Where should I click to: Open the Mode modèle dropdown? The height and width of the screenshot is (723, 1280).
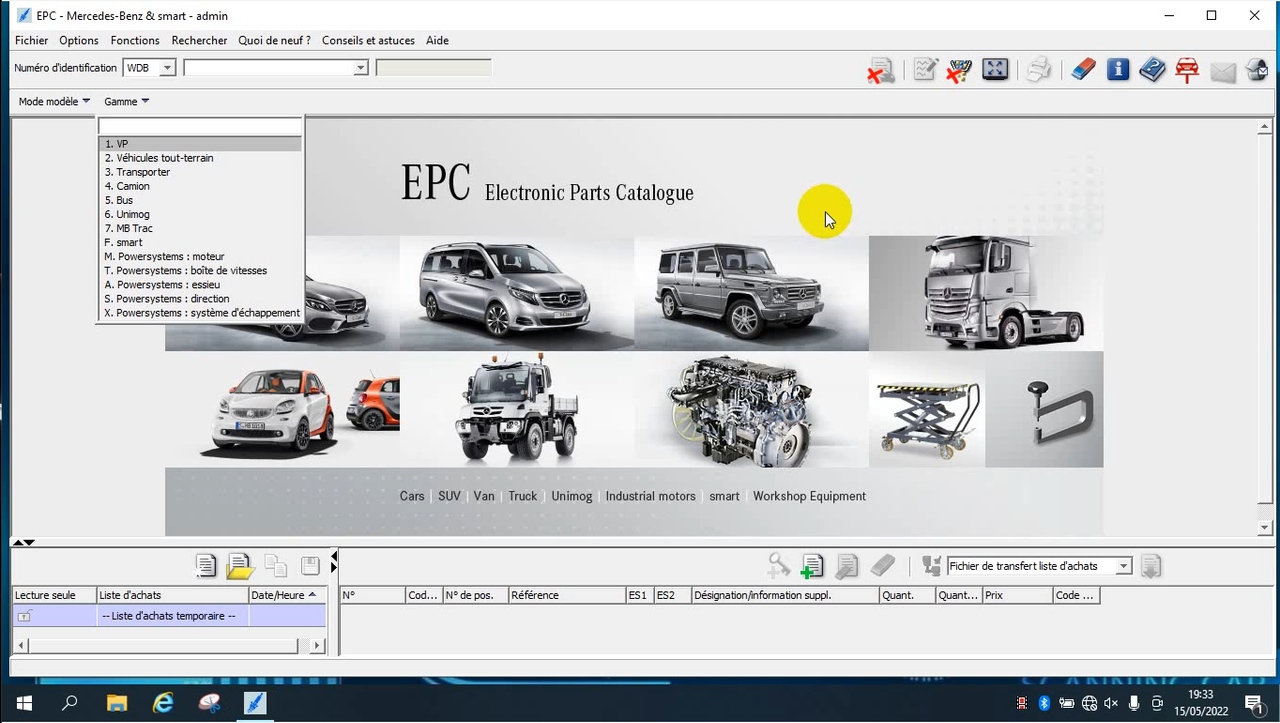pyautogui.click(x=54, y=101)
